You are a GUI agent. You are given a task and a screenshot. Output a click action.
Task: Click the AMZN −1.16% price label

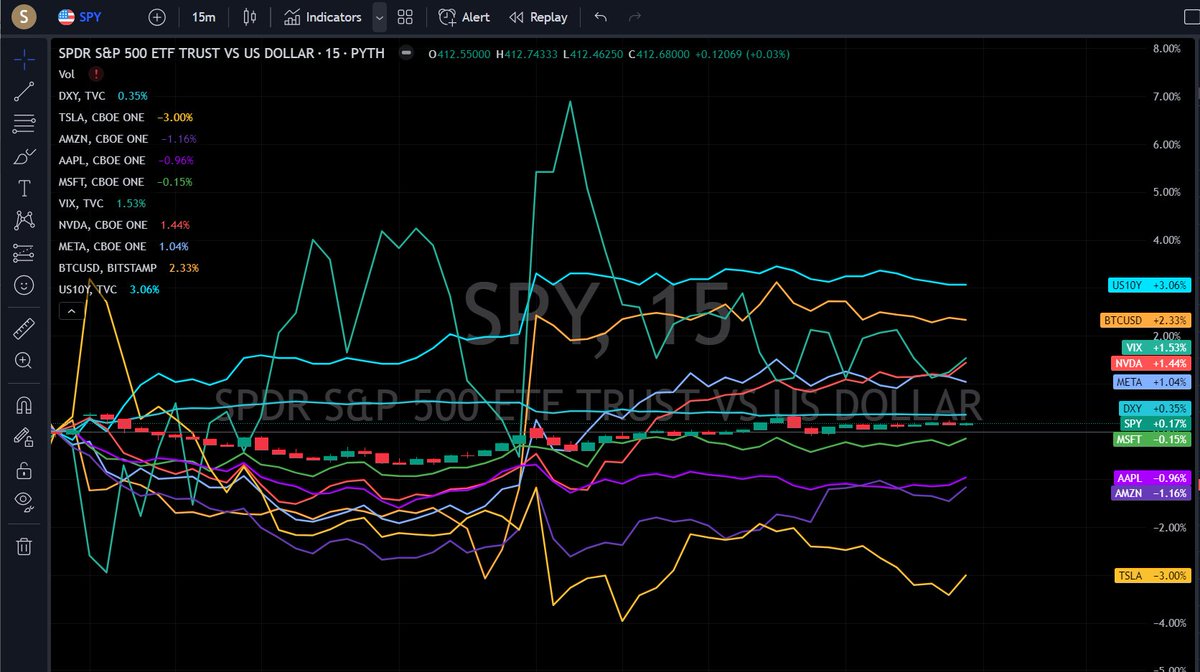coord(1151,493)
